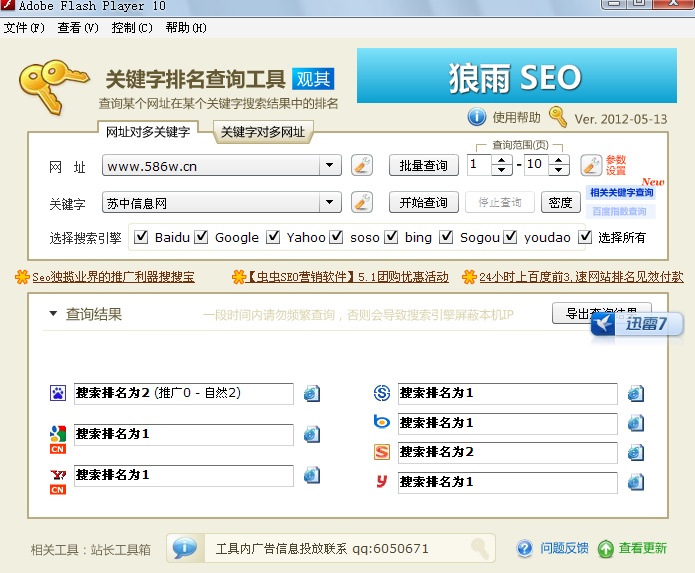Open the 控制(C) menu
Screen dimensions: 695x573
[132, 28]
